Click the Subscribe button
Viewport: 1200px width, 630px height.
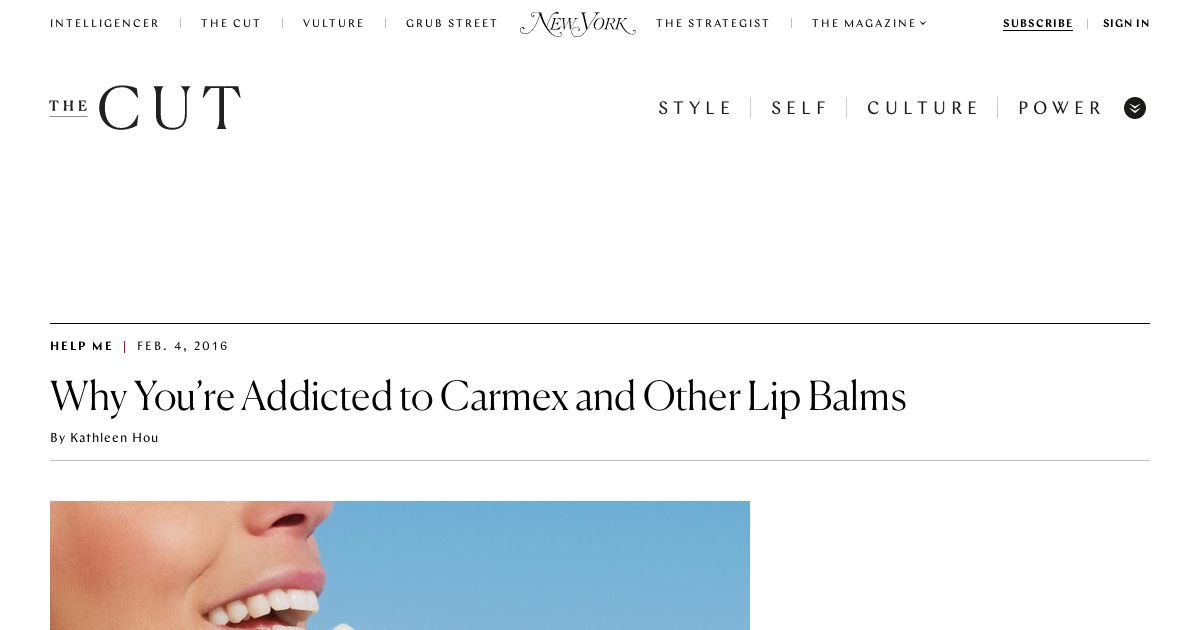click(1038, 24)
